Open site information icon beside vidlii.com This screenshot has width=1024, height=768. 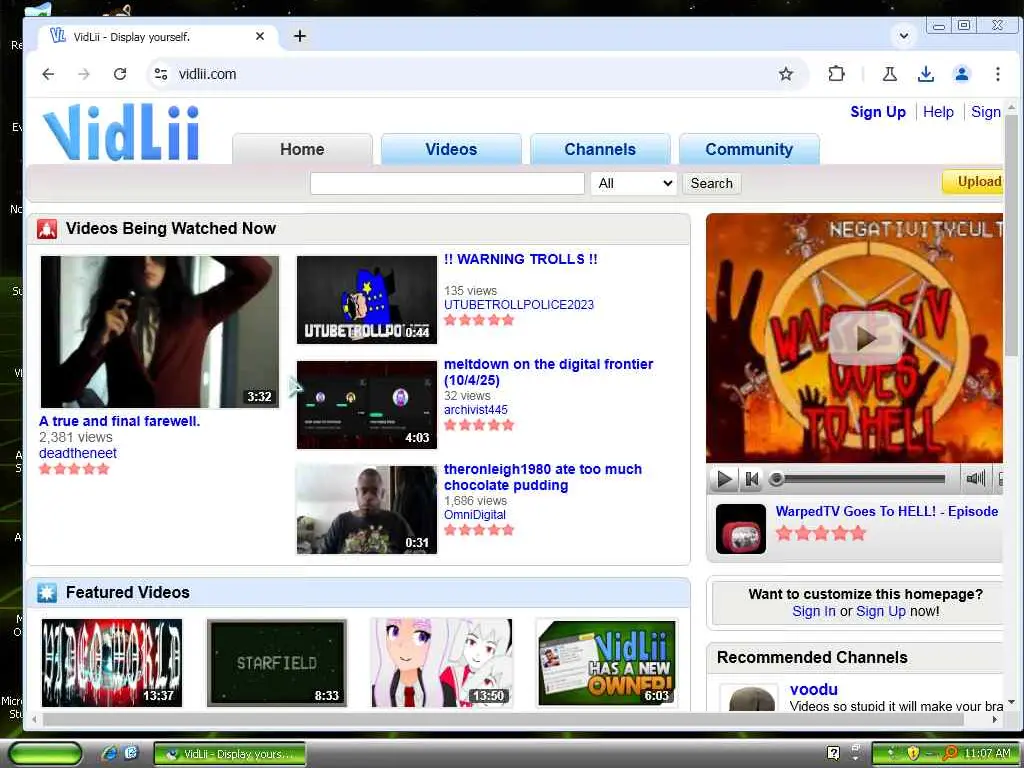click(161, 74)
